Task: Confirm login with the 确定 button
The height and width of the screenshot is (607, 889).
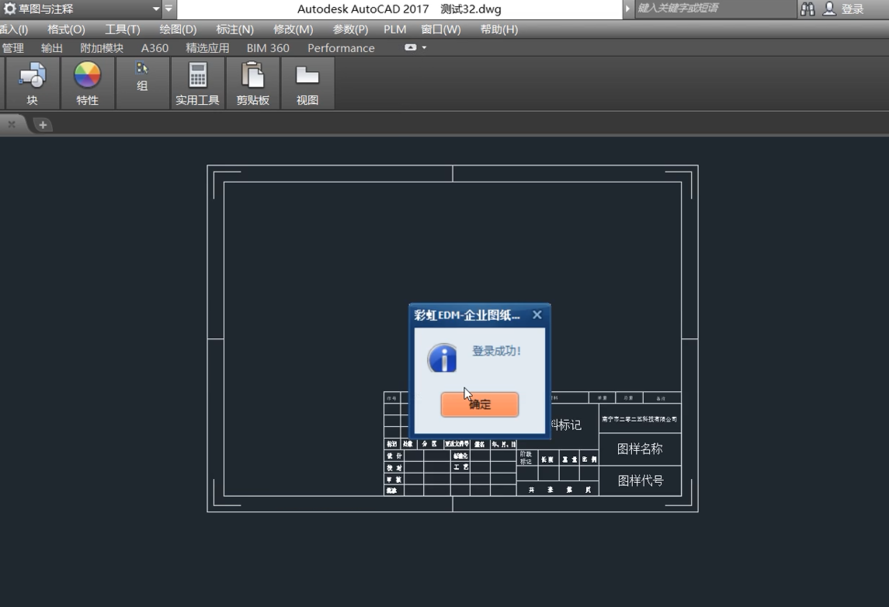Action: click(x=479, y=404)
